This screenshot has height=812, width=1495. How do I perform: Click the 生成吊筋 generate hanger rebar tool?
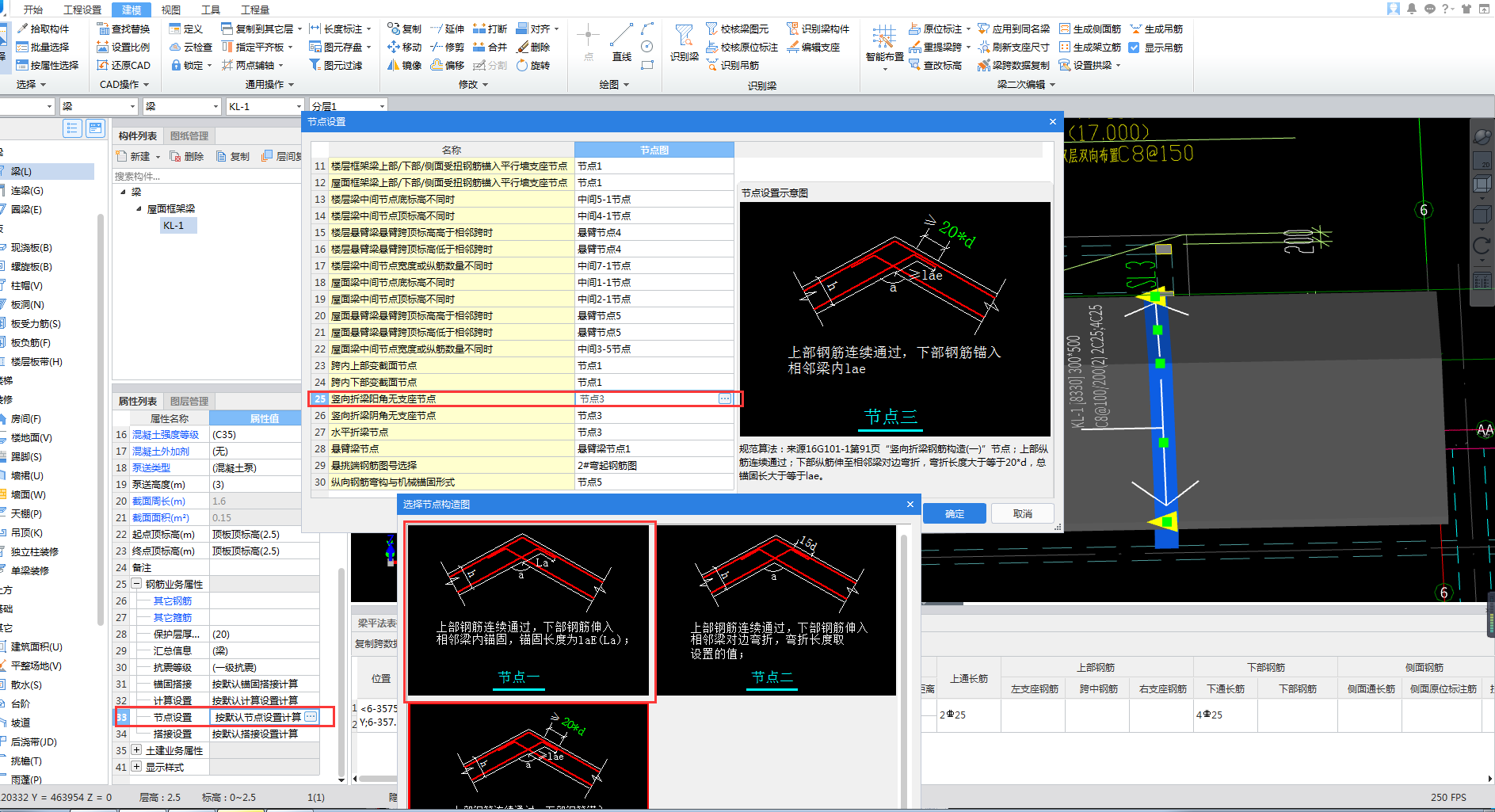1157,29
